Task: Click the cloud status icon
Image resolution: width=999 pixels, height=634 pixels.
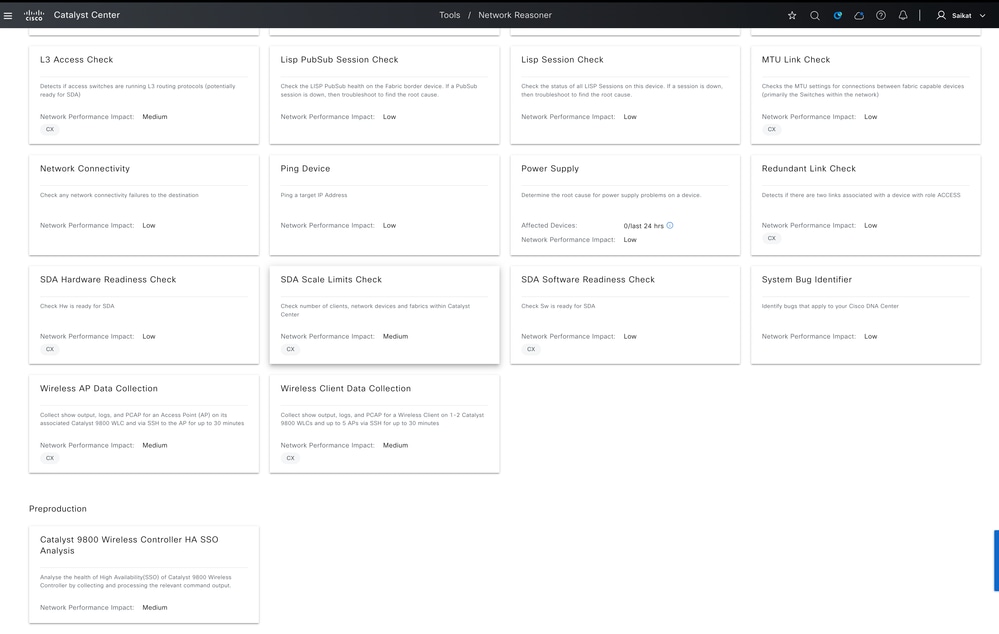Action: point(859,15)
